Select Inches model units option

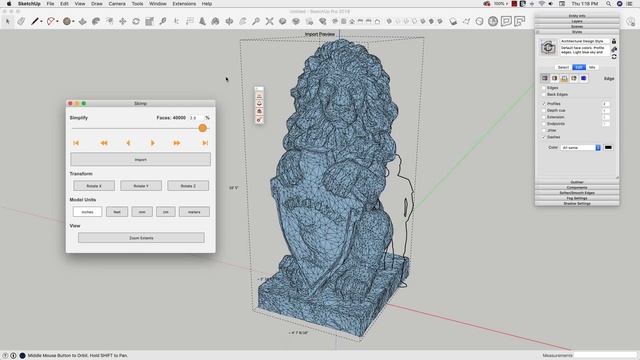pyautogui.click(x=87, y=212)
